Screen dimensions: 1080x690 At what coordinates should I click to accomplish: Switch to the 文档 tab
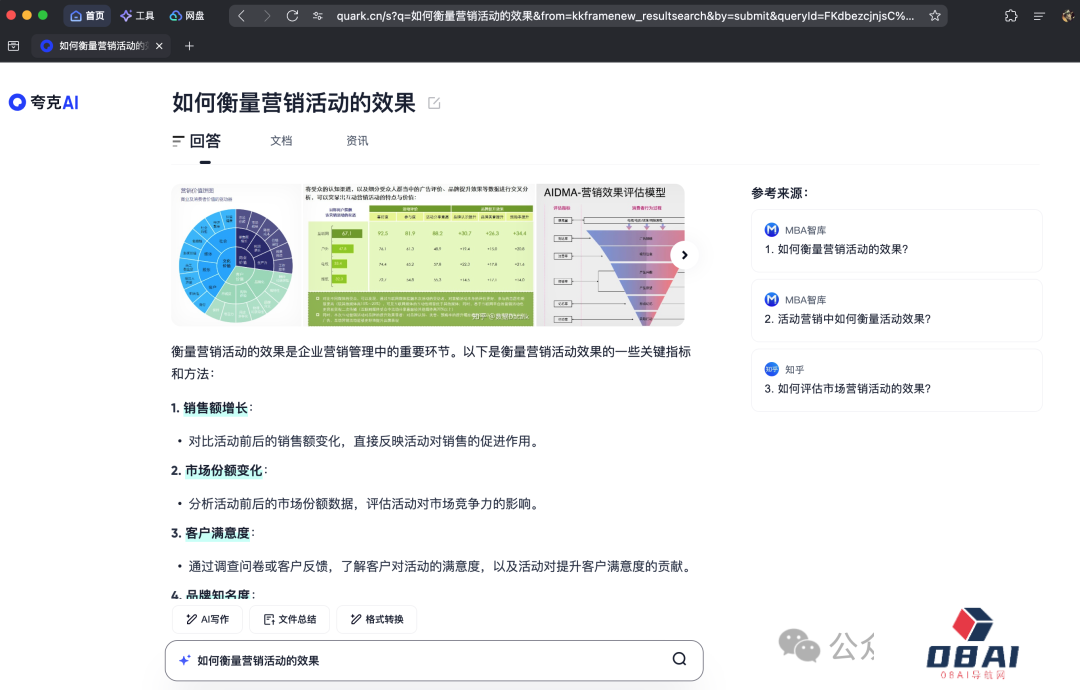281,141
